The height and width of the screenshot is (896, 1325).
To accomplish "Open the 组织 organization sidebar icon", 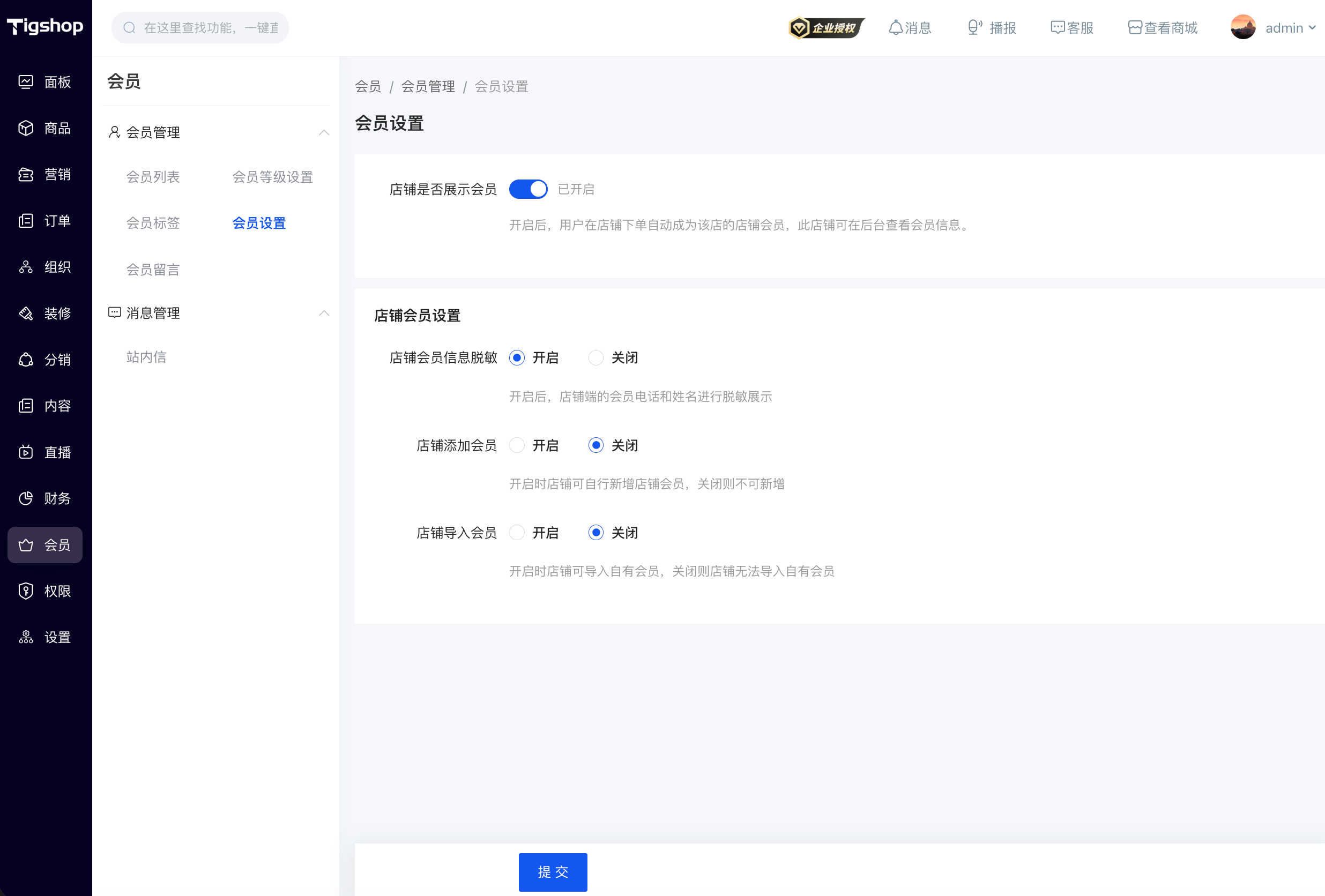I will pyautogui.click(x=26, y=267).
